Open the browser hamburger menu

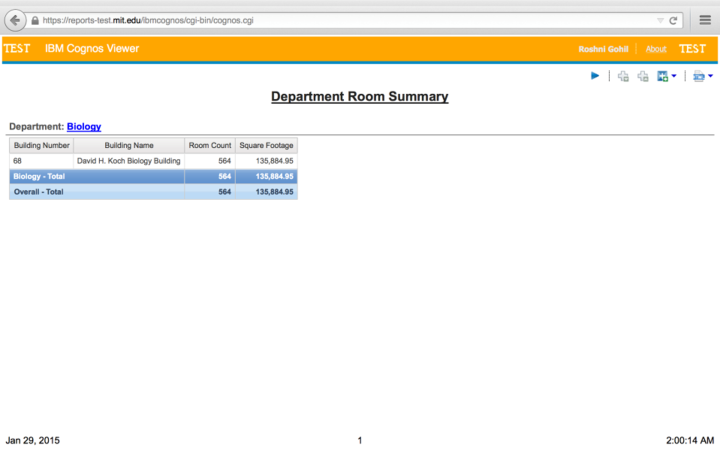coord(705,20)
